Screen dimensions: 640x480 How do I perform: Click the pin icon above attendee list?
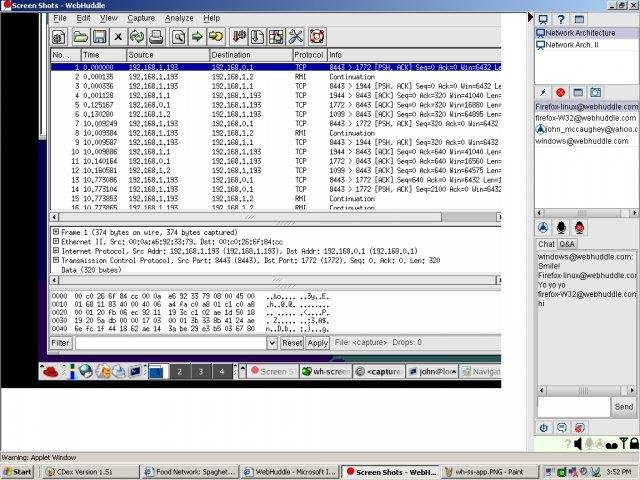[543, 93]
